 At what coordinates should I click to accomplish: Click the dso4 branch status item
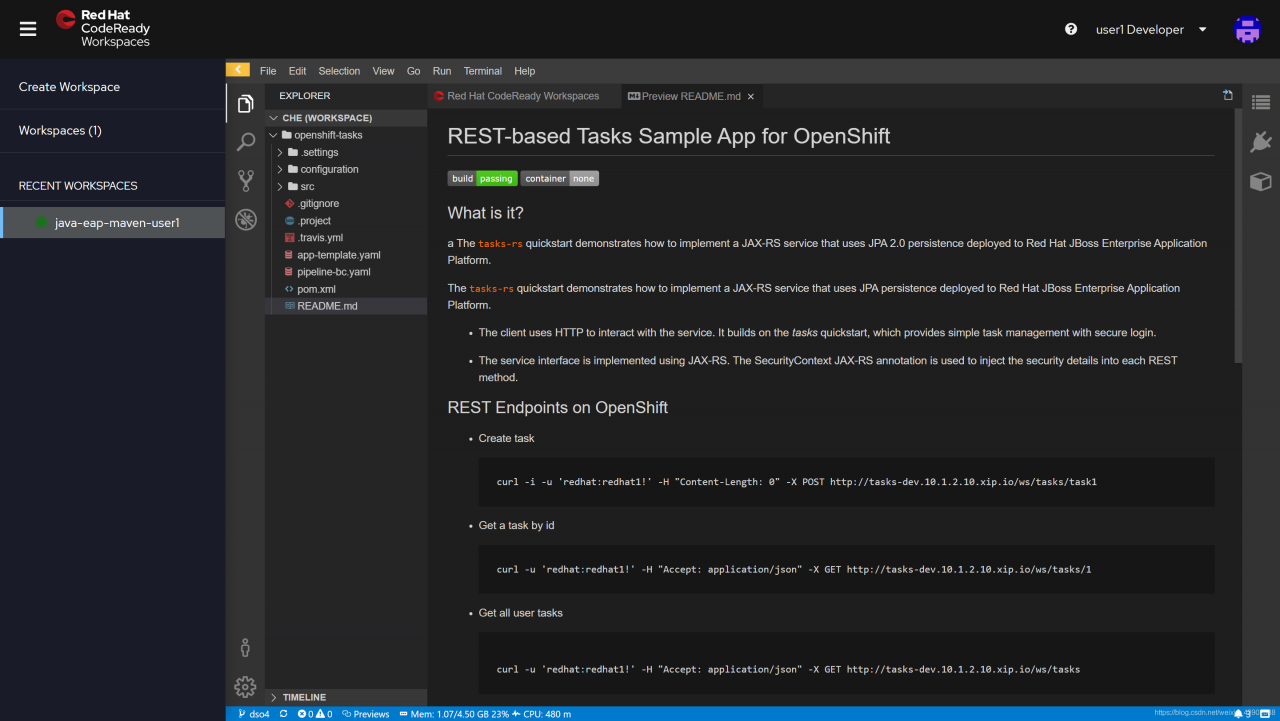tap(254, 714)
